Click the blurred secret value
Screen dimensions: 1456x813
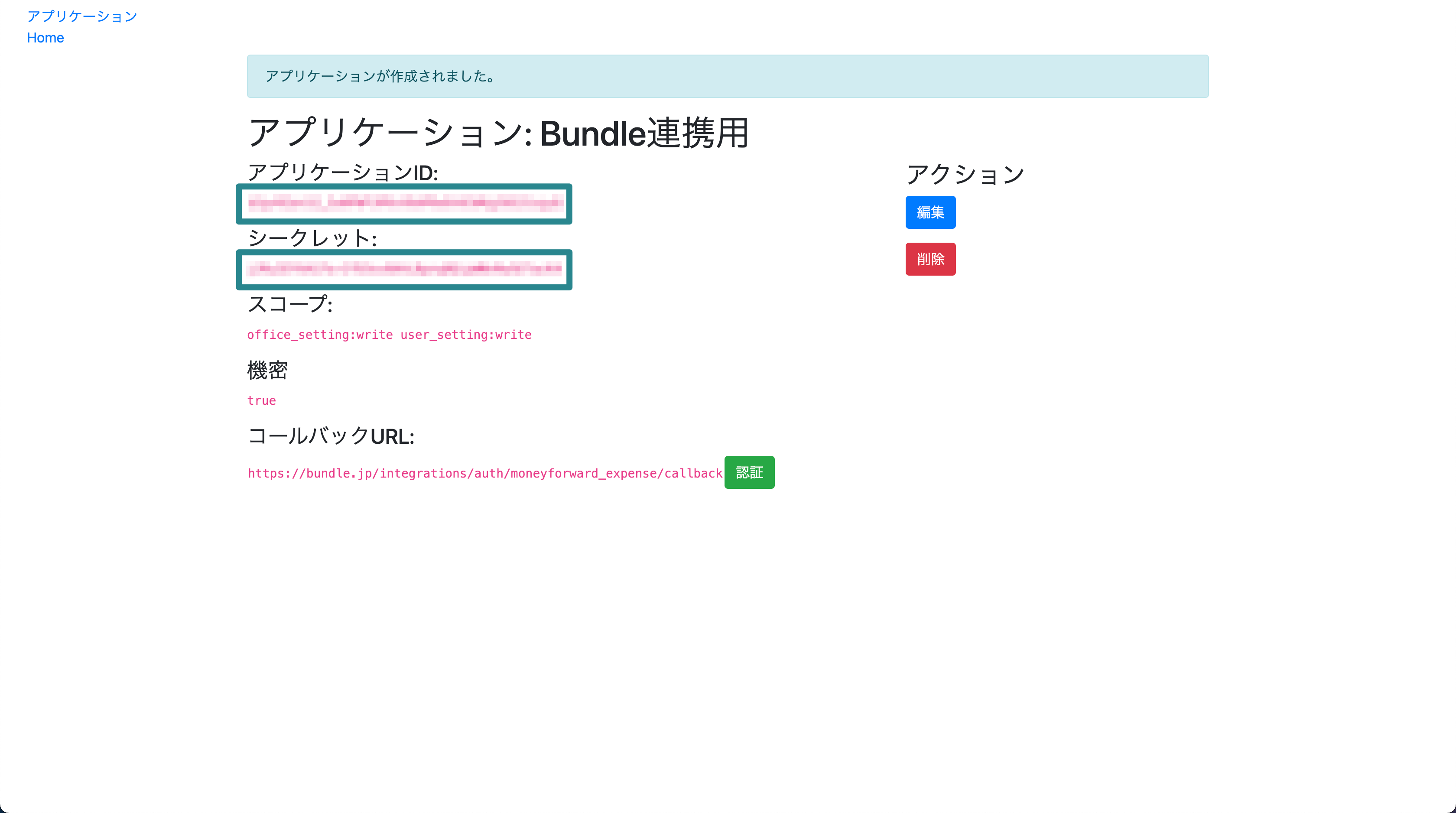click(404, 269)
